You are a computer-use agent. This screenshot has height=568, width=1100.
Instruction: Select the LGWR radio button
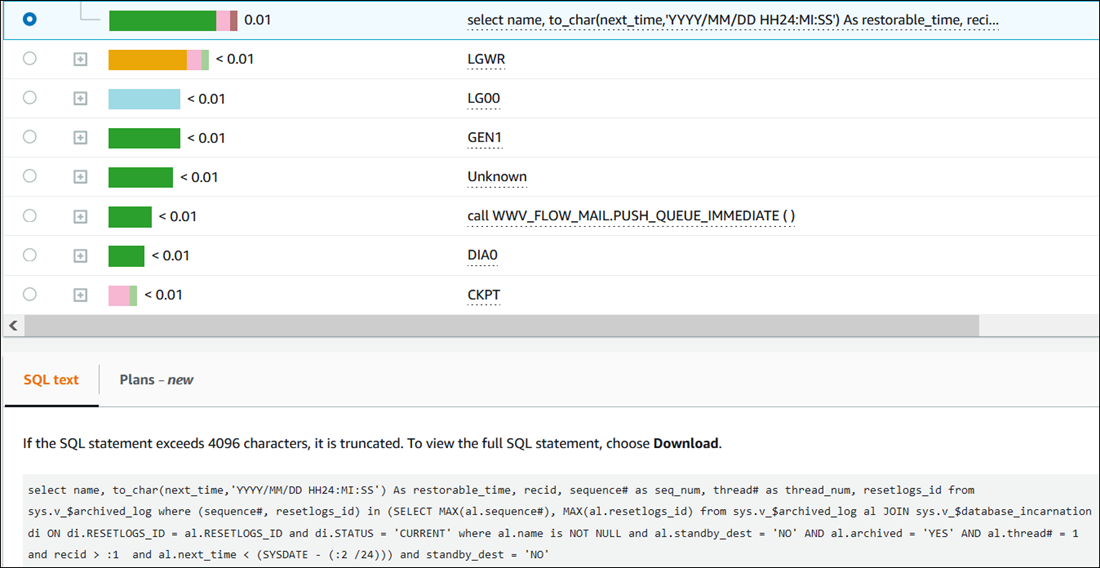(29, 59)
